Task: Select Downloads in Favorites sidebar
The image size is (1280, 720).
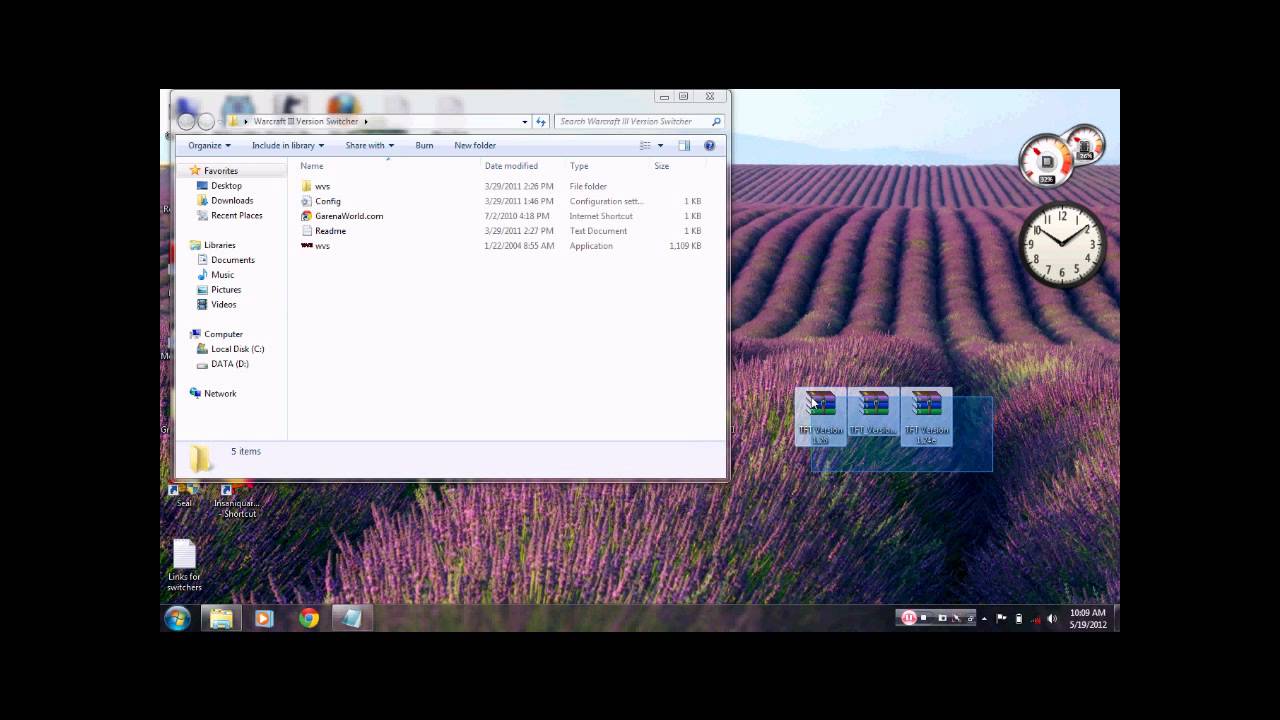Action: pos(231,201)
